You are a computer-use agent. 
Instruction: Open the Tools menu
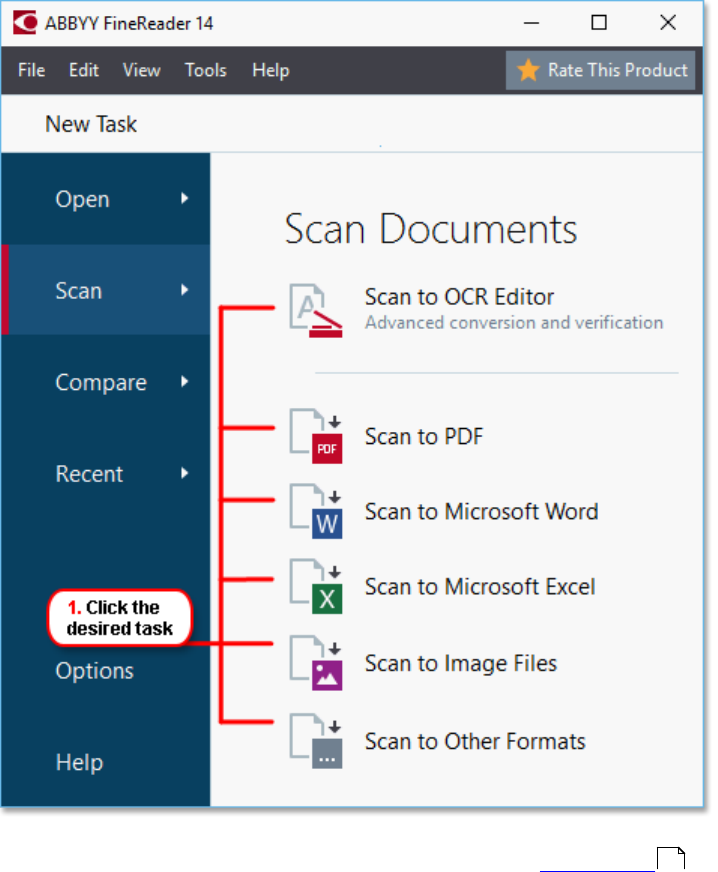pos(206,70)
